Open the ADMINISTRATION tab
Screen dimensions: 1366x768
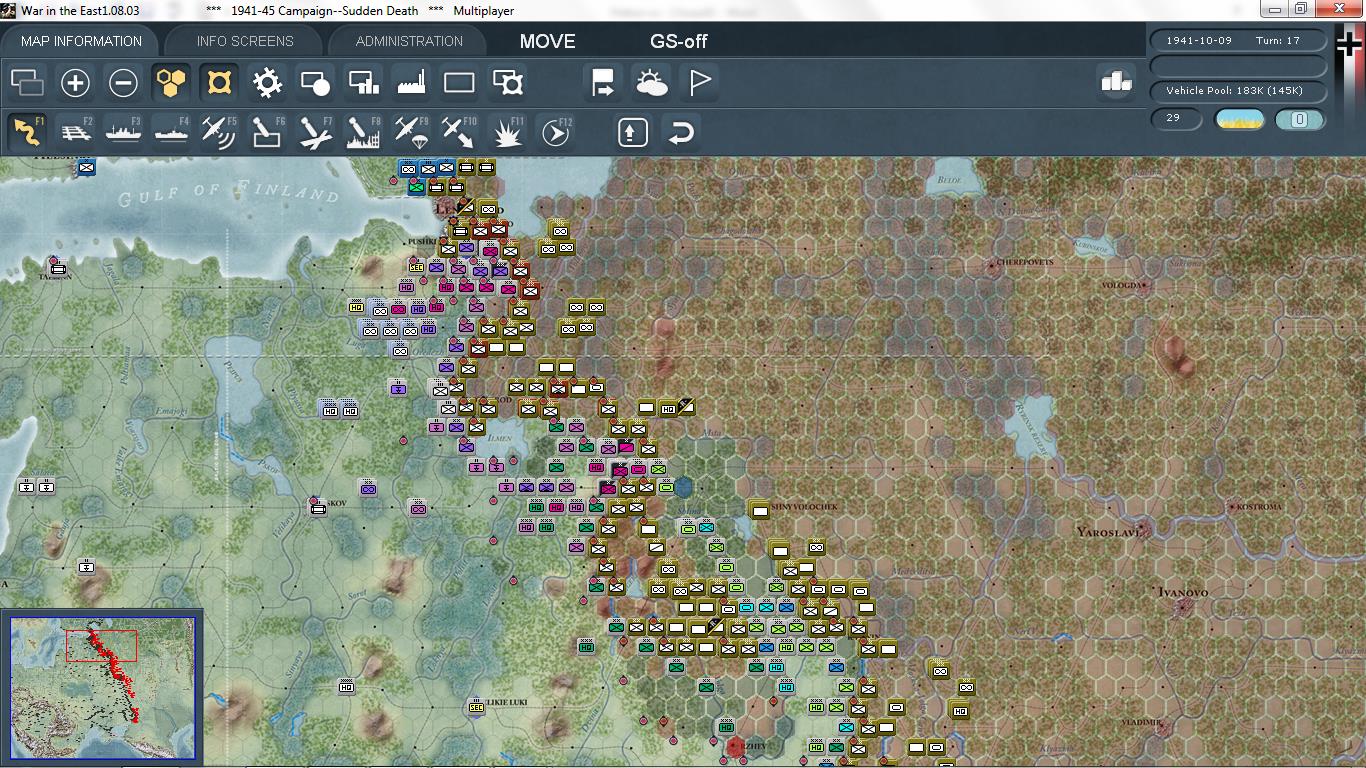409,41
